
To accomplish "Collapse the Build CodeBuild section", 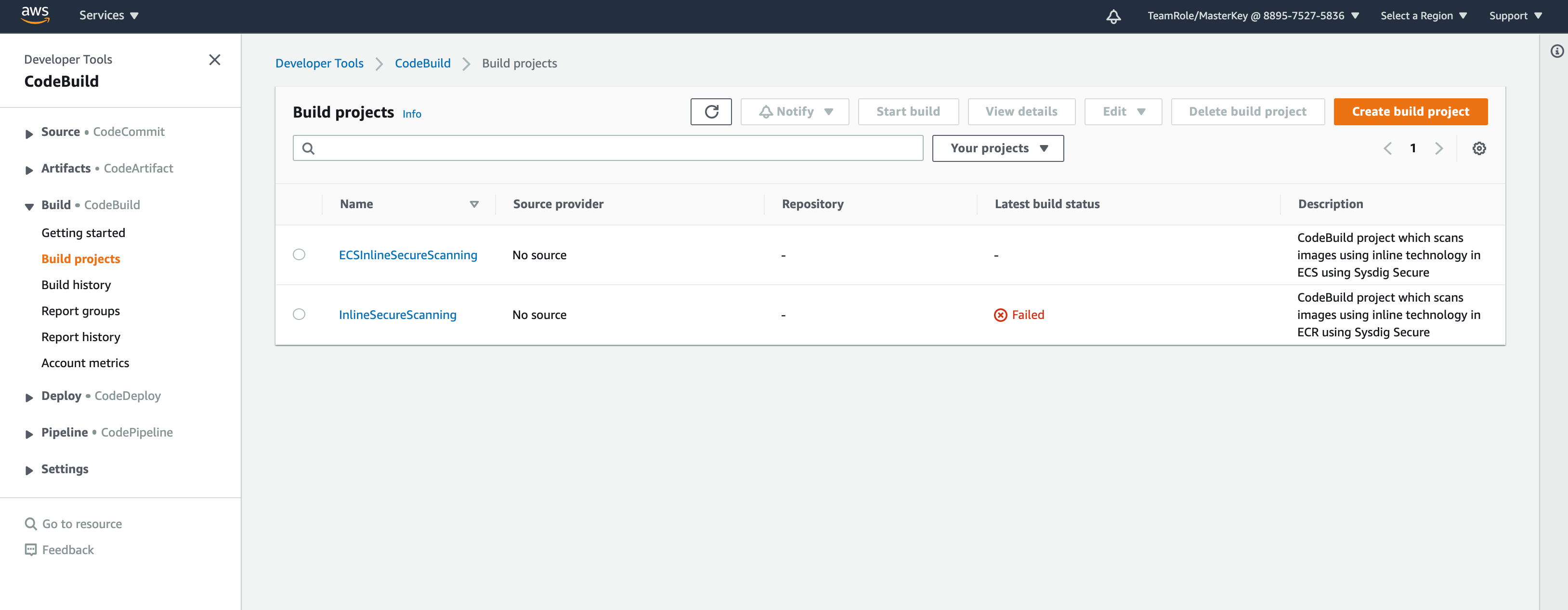I will 28,206.
